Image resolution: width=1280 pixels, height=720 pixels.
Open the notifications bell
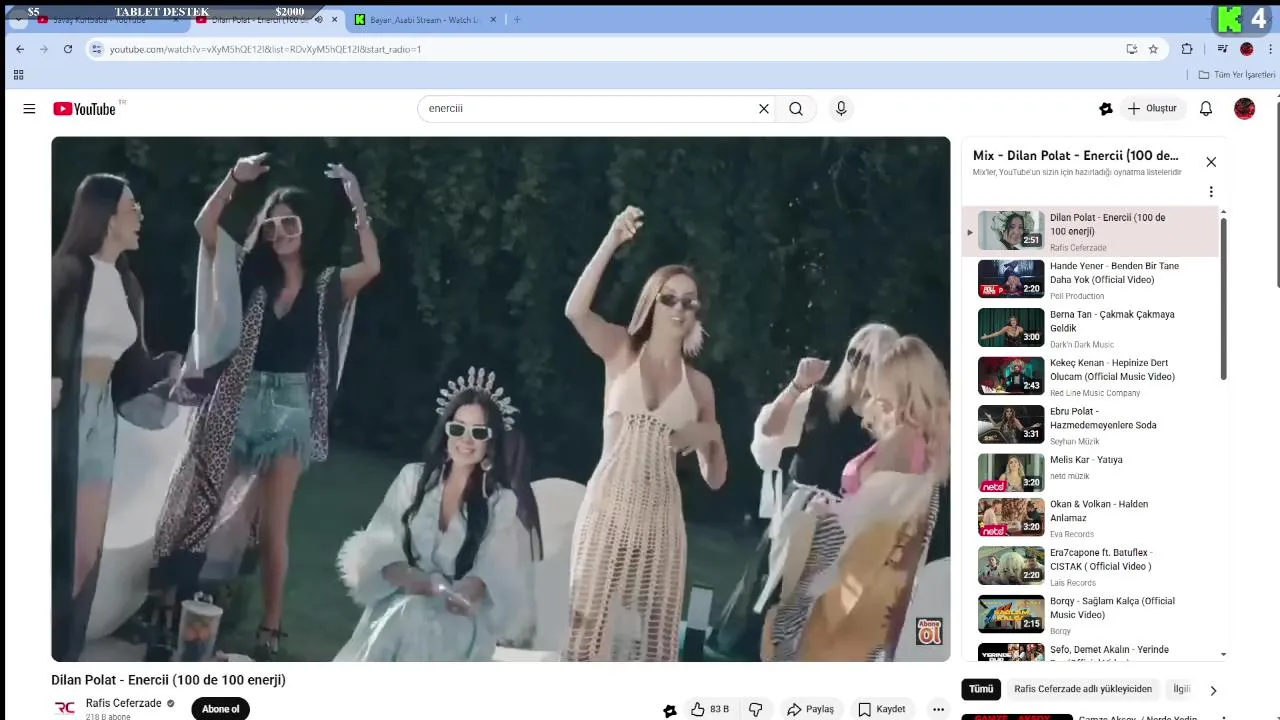[x=1206, y=109]
